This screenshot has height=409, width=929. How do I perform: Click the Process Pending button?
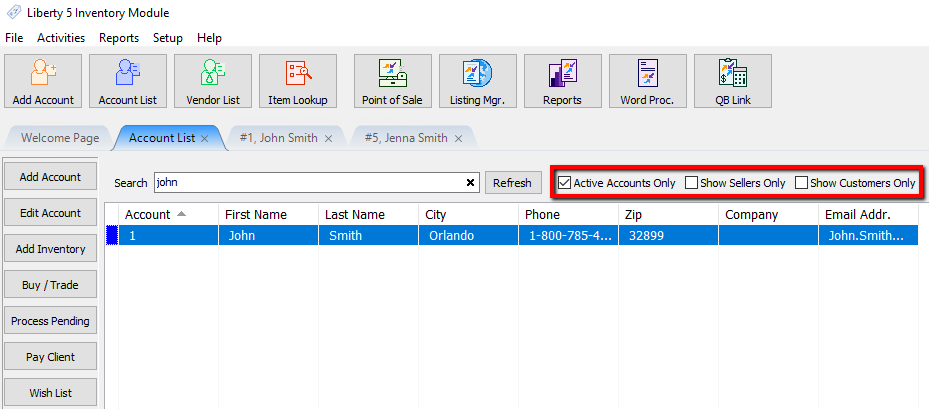(50, 321)
